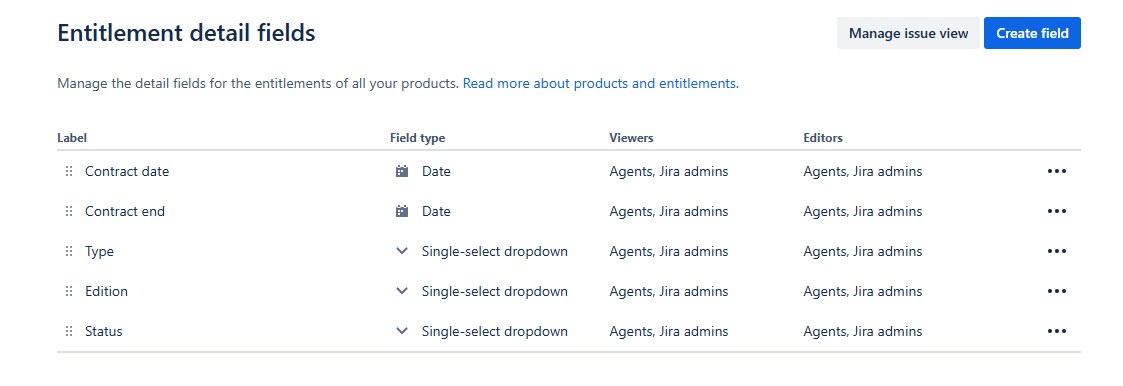
Task: Open more actions menu for Status row
Action: tap(1056, 332)
